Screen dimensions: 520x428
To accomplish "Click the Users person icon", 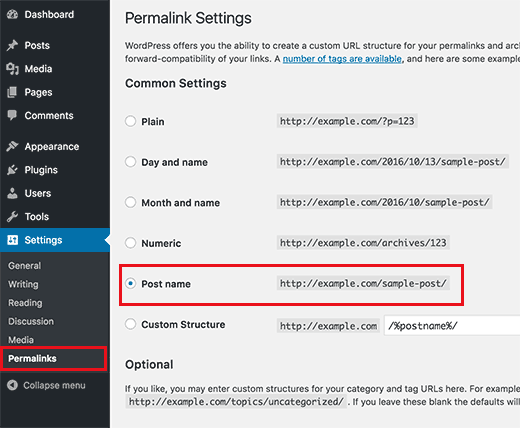I will (12, 193).
